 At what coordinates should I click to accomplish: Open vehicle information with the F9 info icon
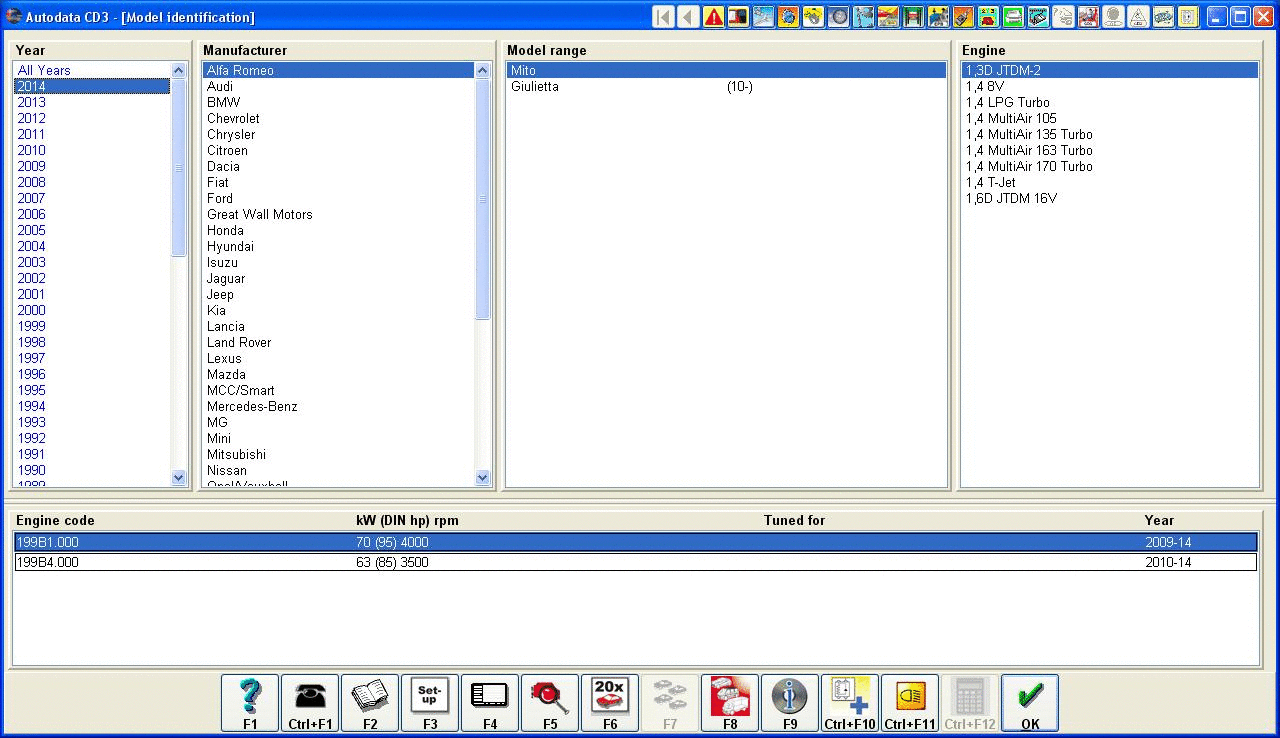coord(790,700)
